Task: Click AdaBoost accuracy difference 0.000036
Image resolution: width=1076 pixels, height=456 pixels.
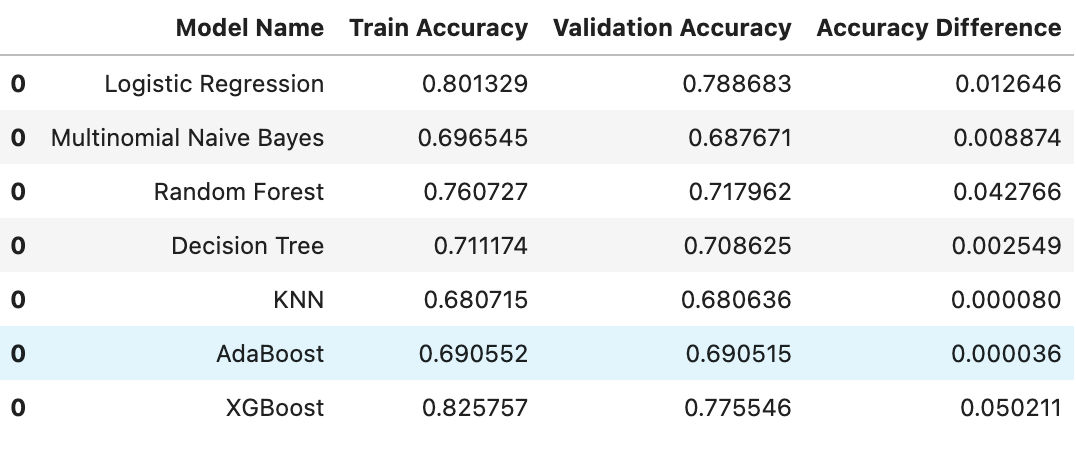Action: pyautogui.click(x=1006, y=354)
